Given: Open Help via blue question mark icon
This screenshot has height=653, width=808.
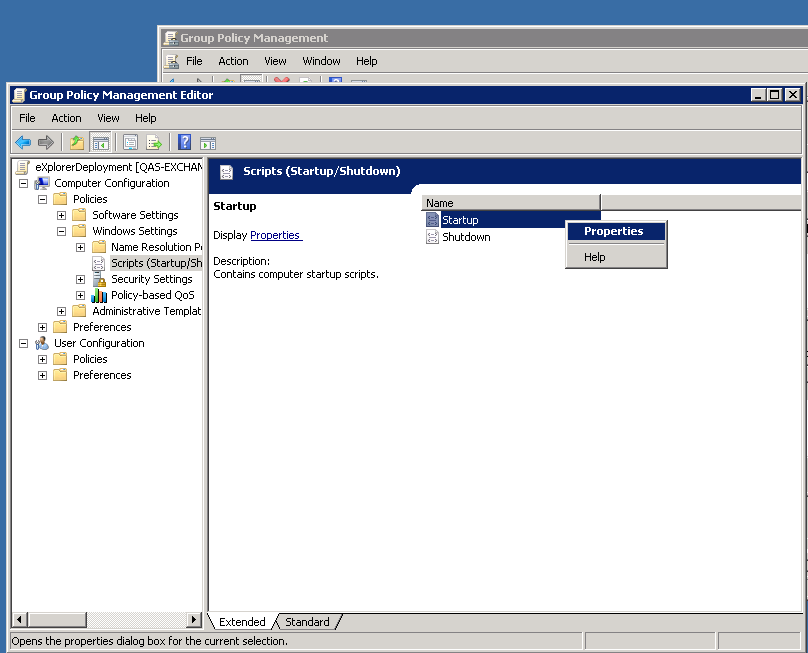Looking at the screenshot, I should point(184,142).
